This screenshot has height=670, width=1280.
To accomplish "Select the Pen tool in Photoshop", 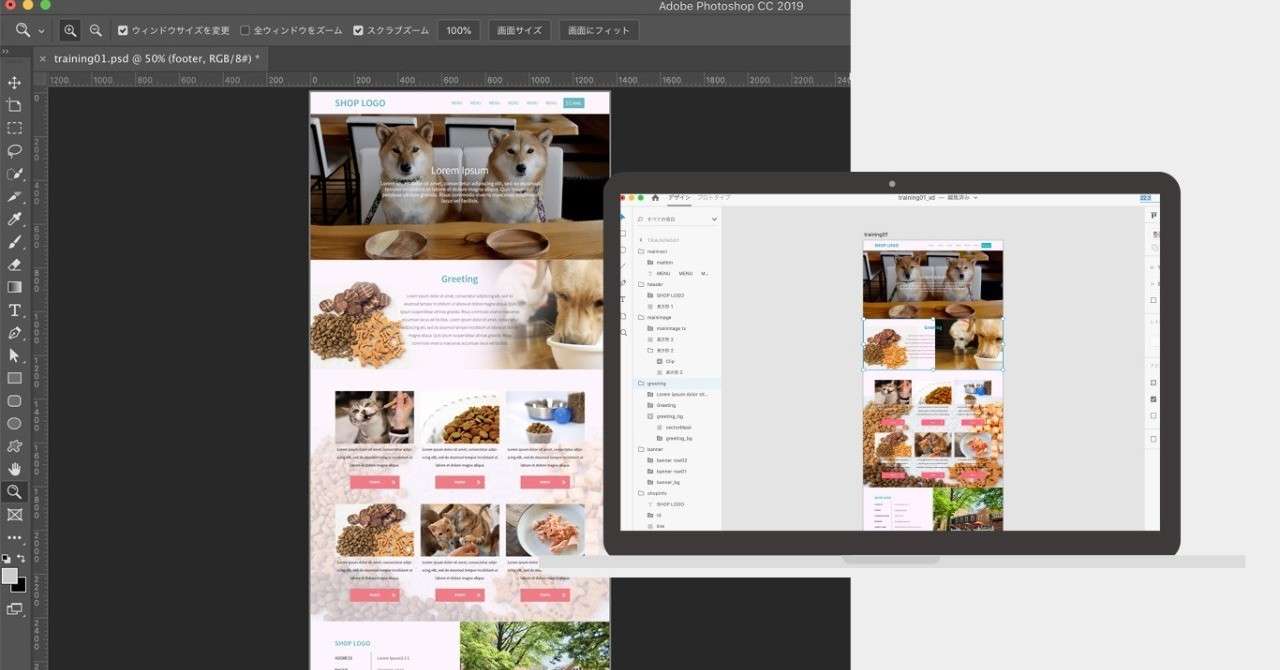I will click(14, 333).
